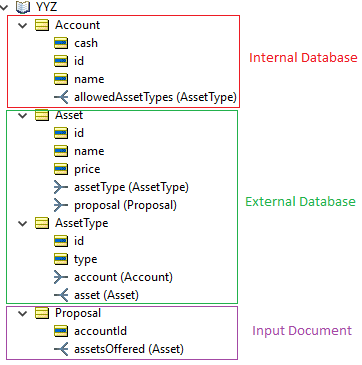Viewport: 362px width, 365px height.
Task: Click the accountId attribute icon
Action: (61, 331)
